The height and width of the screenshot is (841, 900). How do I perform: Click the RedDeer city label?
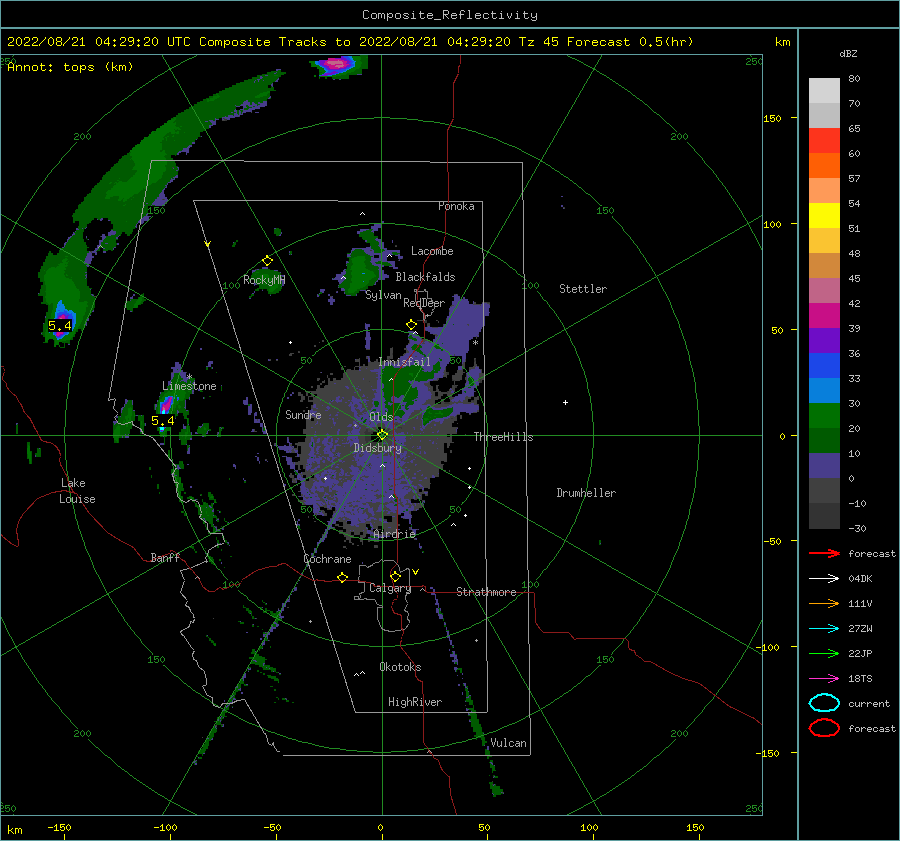[424, 303]
